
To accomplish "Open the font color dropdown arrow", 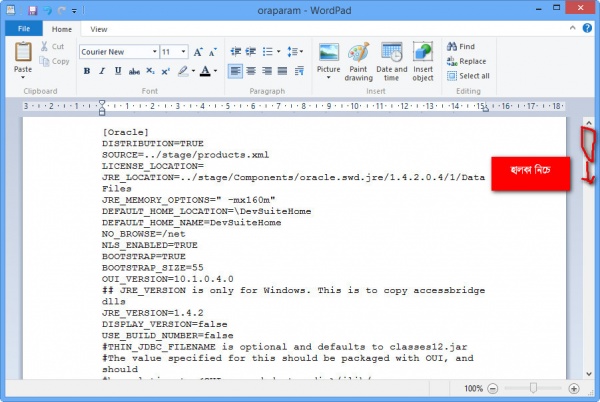I will pyautogui.click(x=215, y=71).
